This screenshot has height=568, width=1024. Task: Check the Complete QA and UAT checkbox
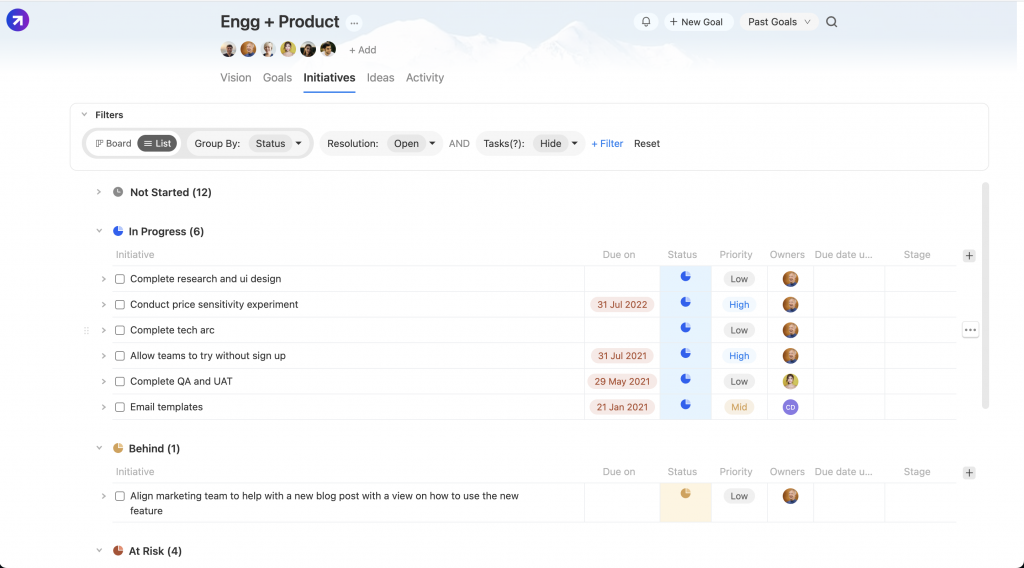(x=120, y=381)
